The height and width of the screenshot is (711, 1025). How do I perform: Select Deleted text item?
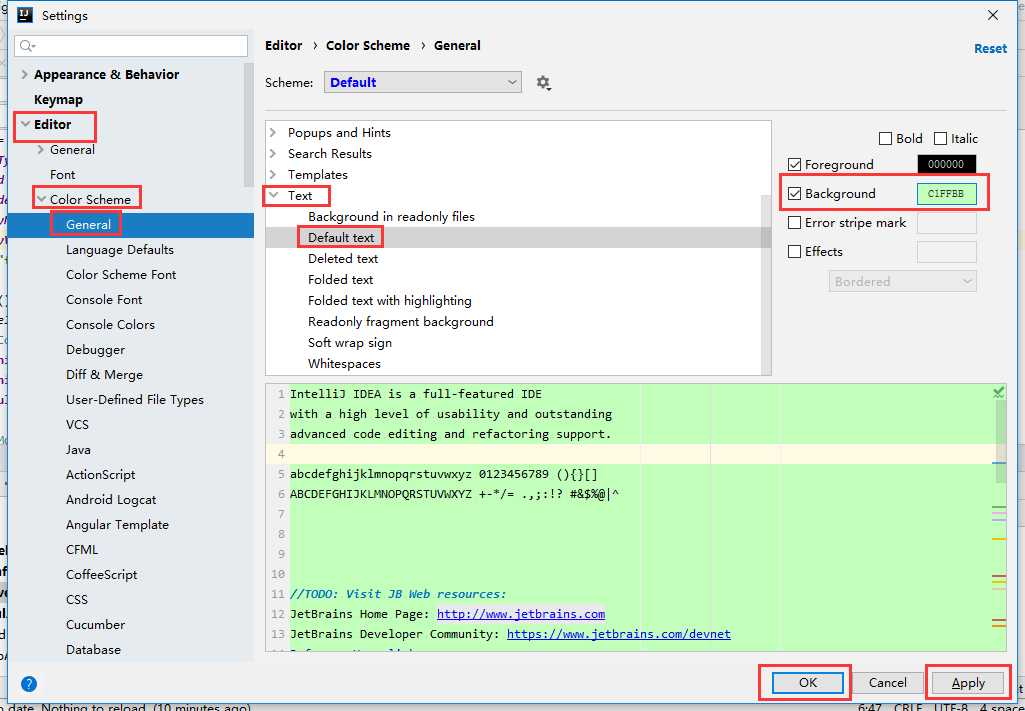coord(343,258)
